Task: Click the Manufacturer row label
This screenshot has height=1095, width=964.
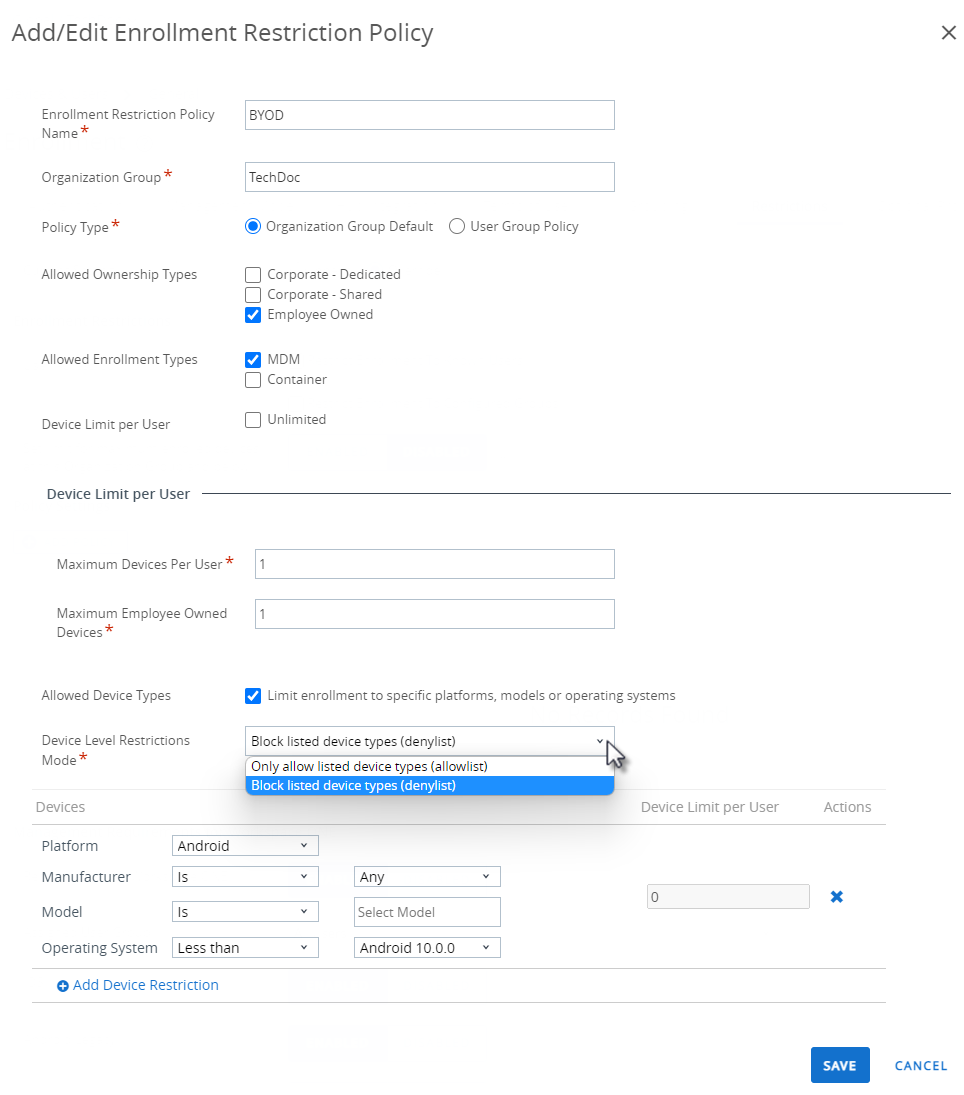Action: coord(86,877)
